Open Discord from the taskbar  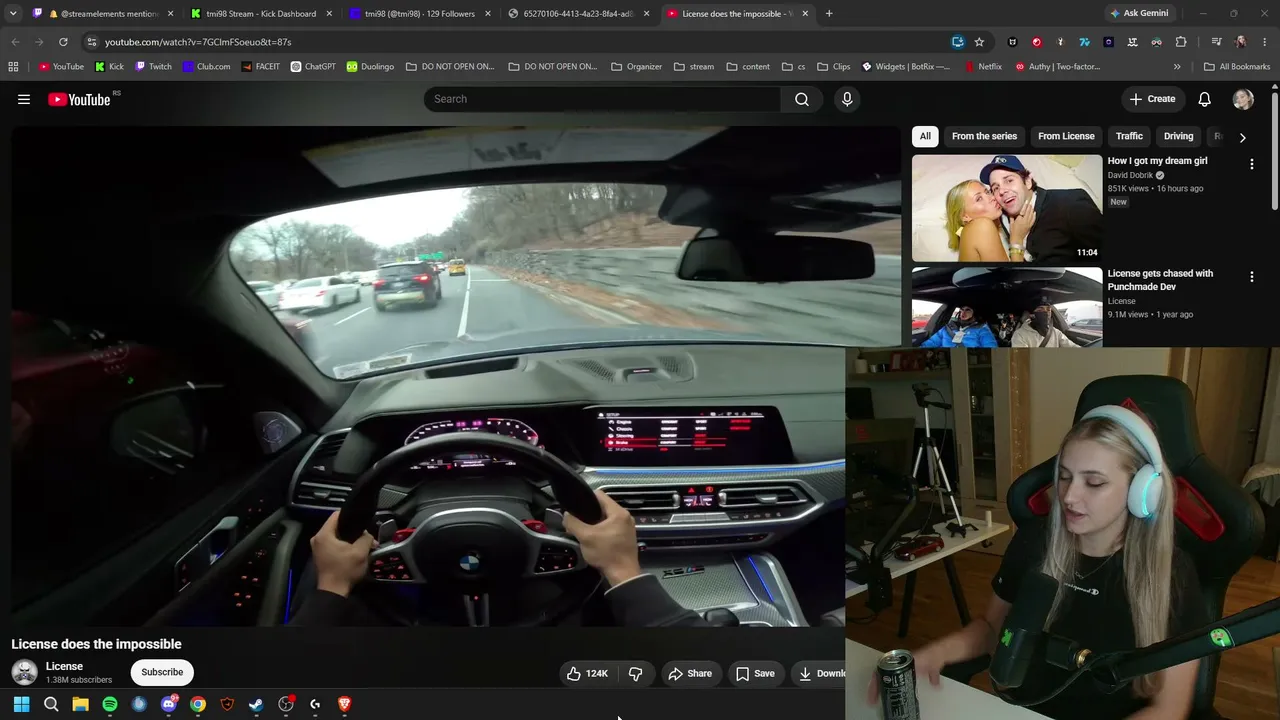169,704
